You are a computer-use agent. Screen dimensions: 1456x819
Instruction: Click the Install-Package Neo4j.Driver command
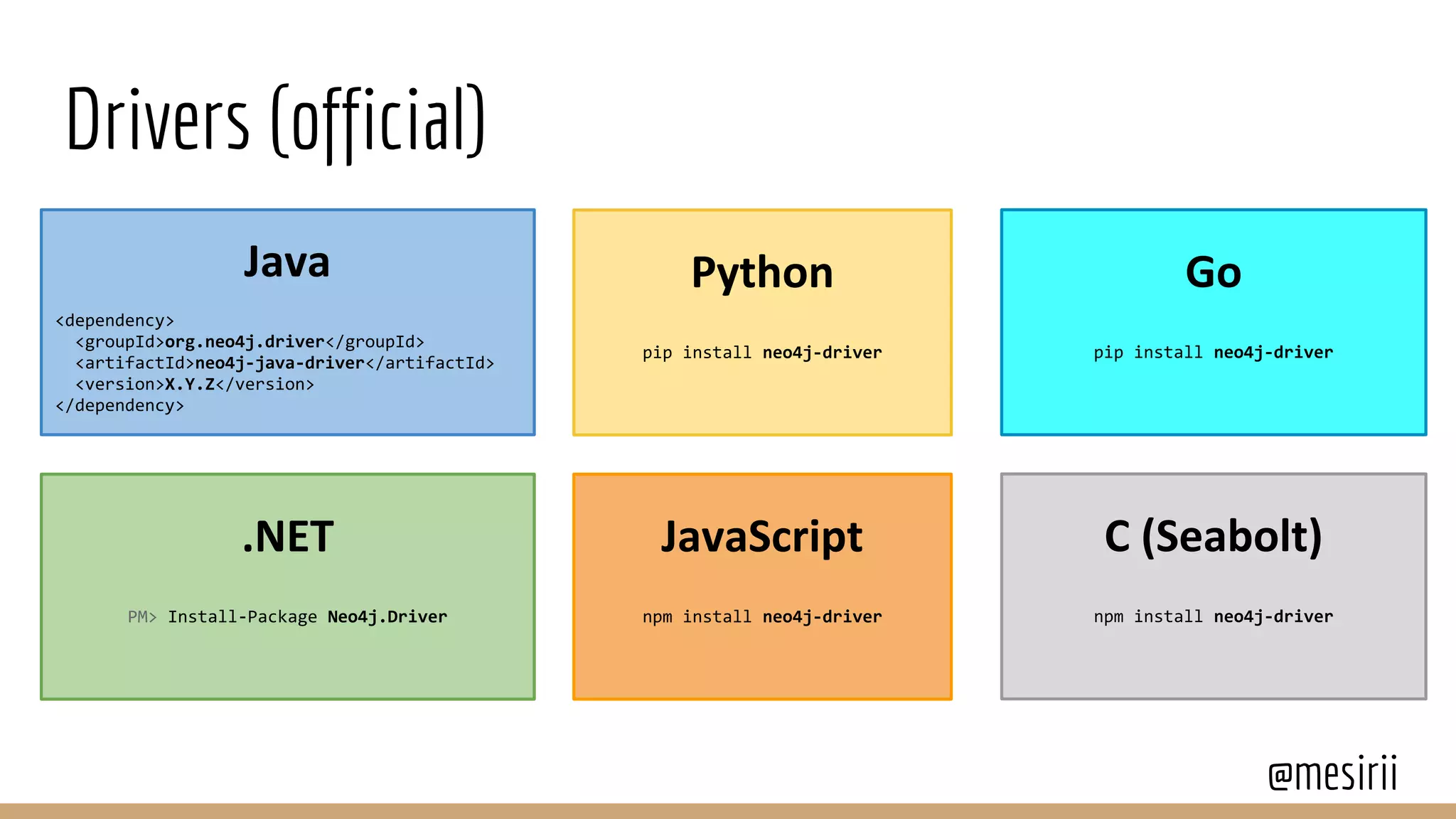click(x=307, y=617)
